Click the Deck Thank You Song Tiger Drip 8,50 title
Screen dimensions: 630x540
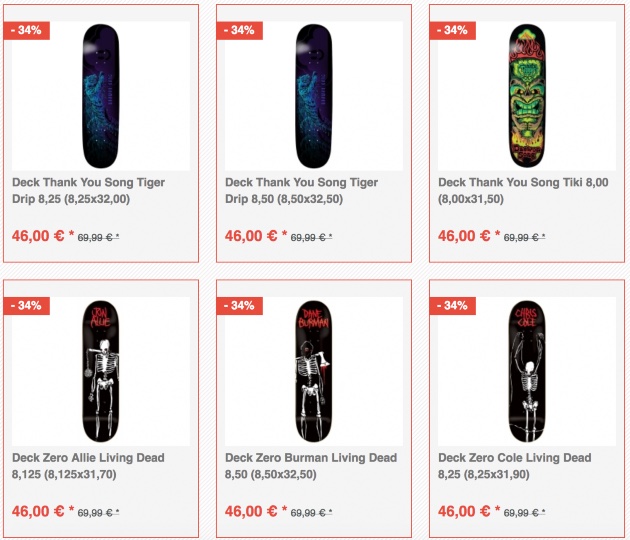point(301,191)
